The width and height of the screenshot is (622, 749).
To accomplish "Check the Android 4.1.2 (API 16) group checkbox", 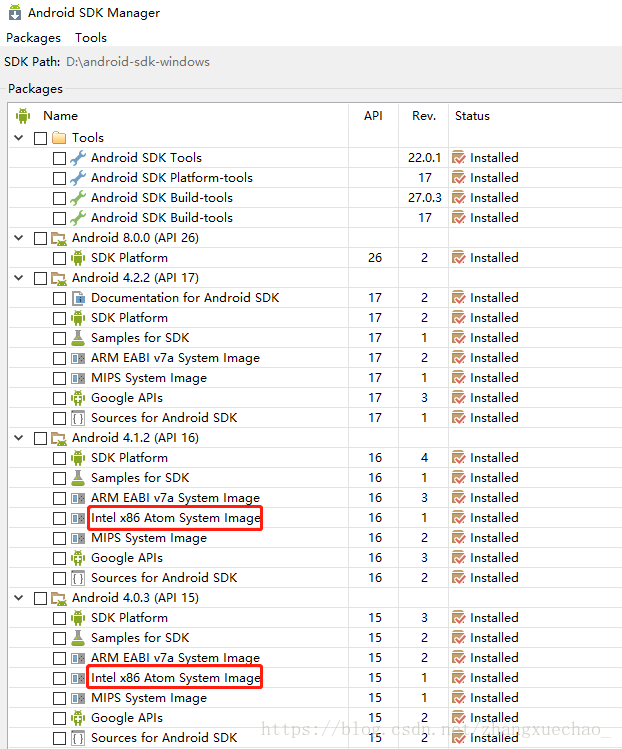I will point(41,439).
